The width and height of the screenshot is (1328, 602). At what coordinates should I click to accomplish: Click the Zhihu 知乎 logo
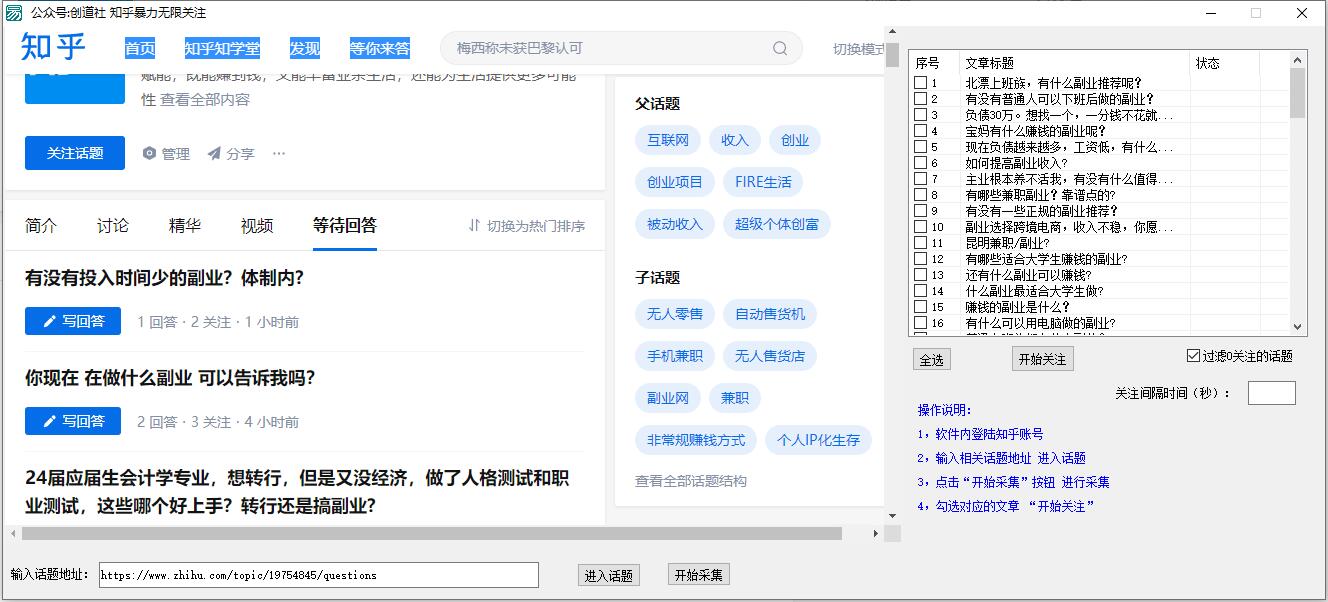click(53, 47)
